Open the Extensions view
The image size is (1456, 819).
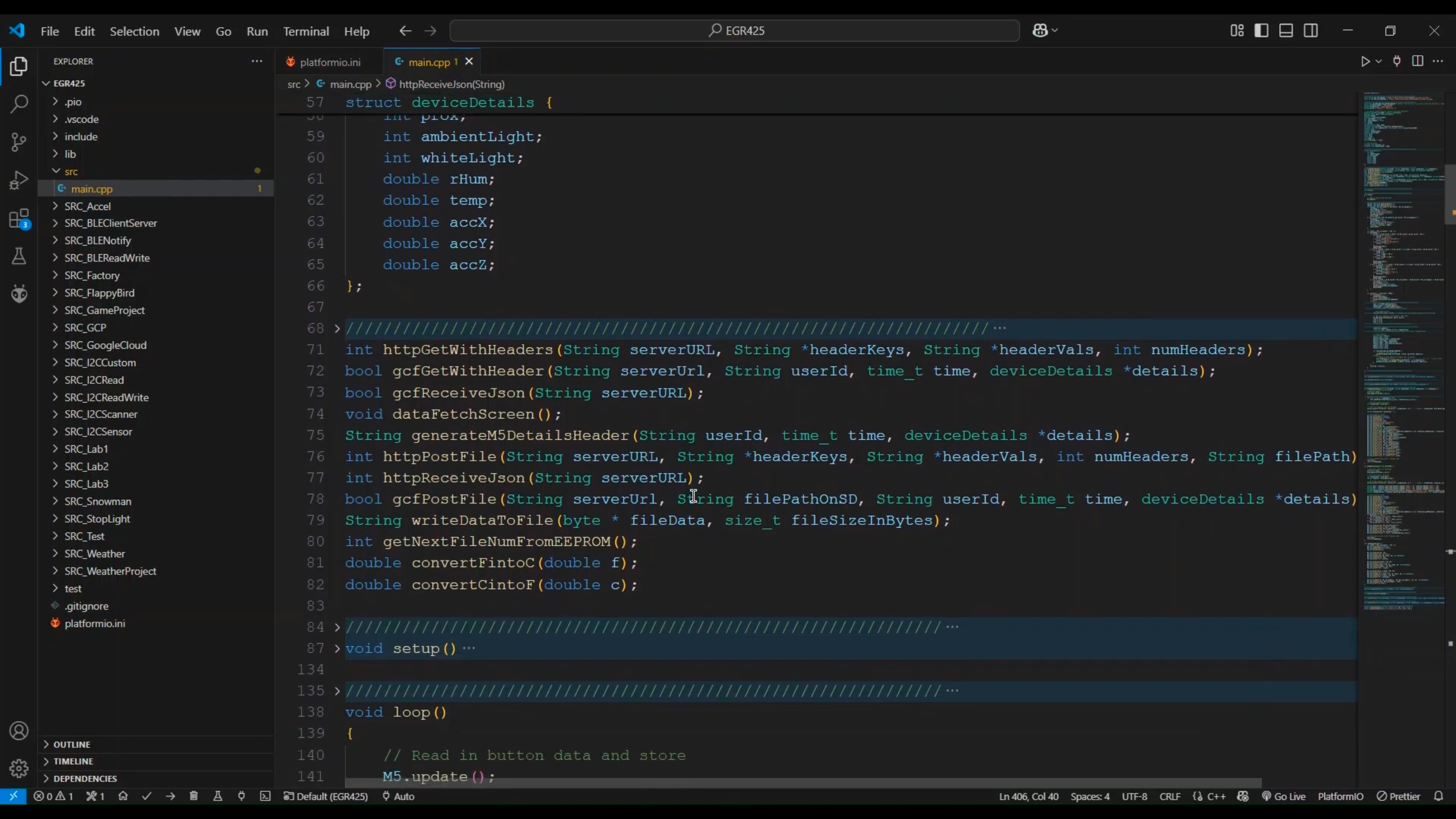tap(19, 218)
